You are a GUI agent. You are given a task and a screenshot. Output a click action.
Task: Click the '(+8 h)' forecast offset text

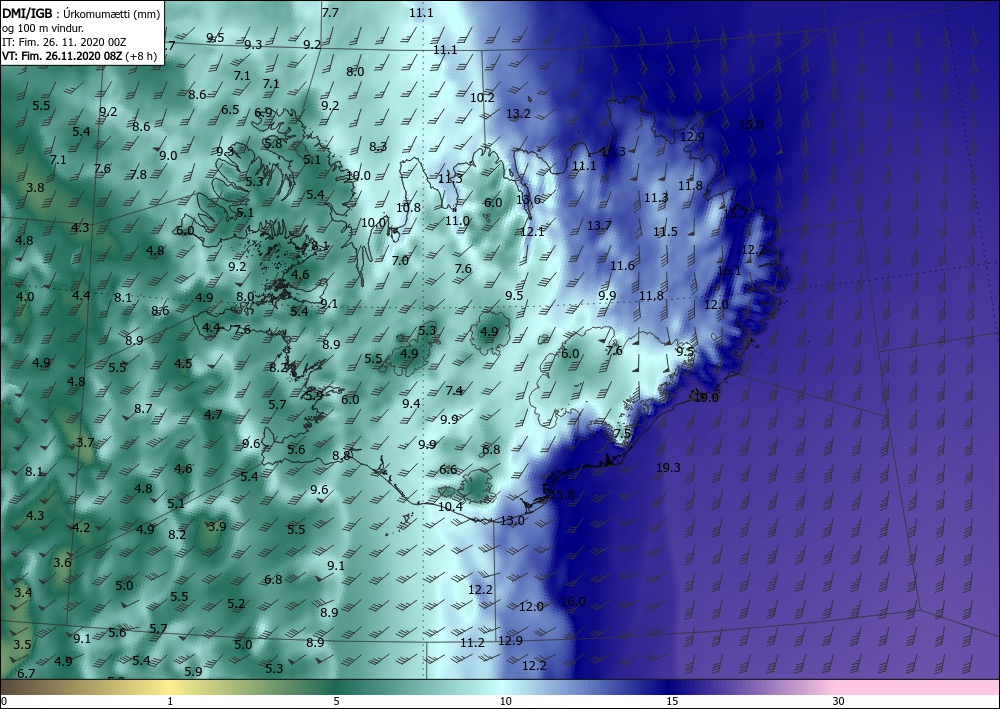pyautogui.click(x=143, y=56)
